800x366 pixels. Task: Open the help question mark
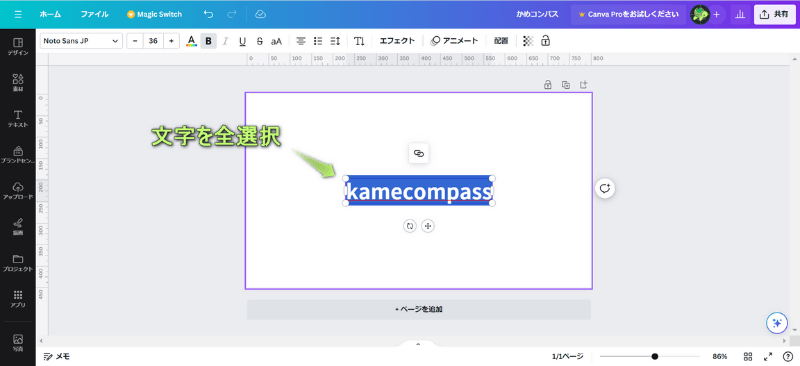pyautogui.click(x=788, y=356)
